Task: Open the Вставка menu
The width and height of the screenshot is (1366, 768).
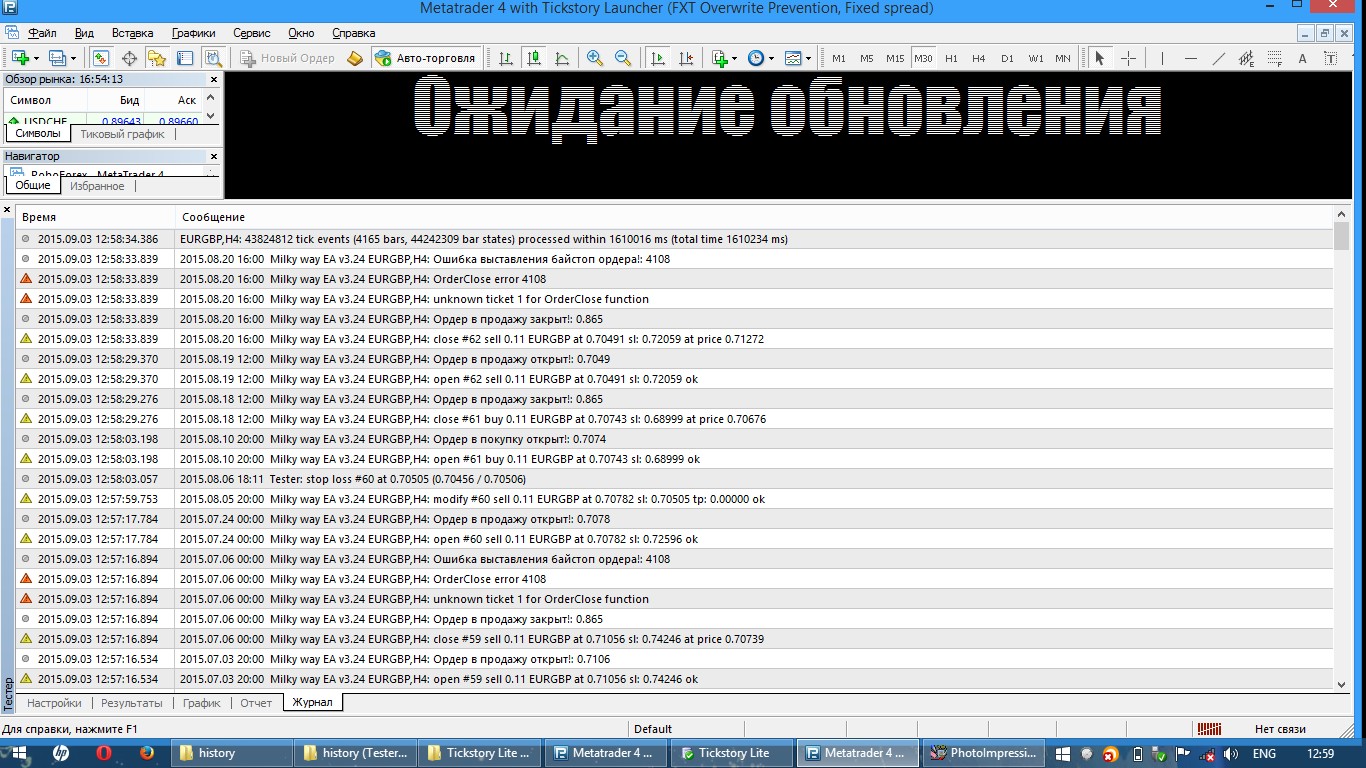Action: (x=133, y=33)
